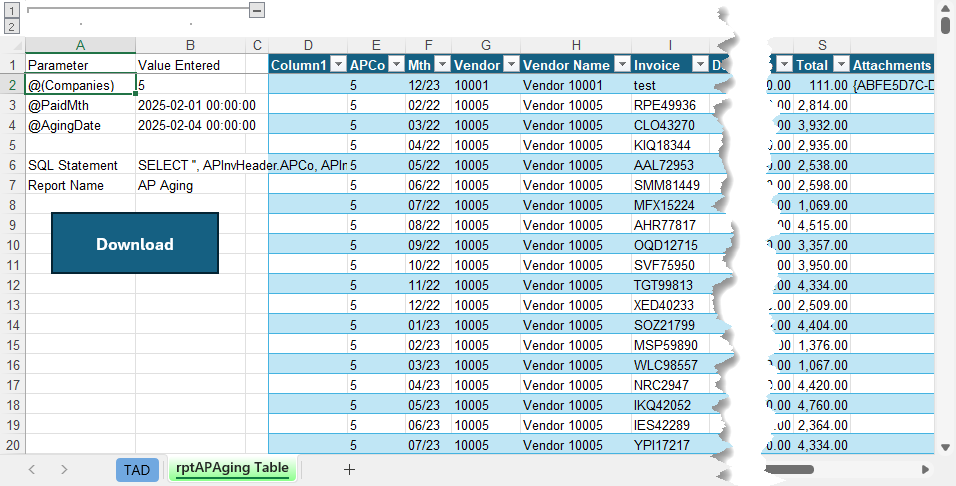Screen dimensions: 956x486
Task: Click cell with 2025-02-01 00:00:00
Action: pos(190,105)
